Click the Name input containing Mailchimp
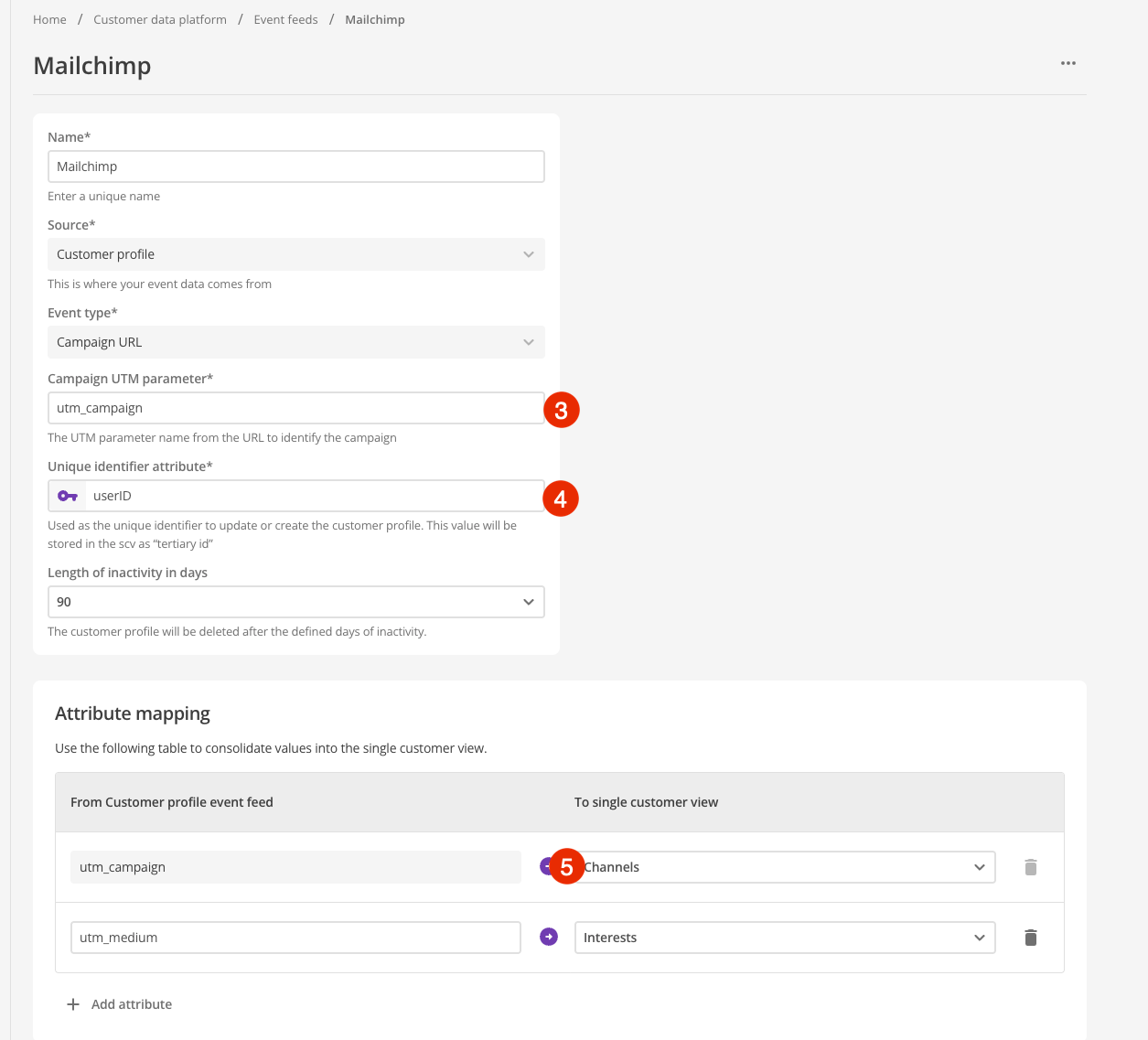1148x1040 pixels. pyautogui.click(x=296, y=166)
